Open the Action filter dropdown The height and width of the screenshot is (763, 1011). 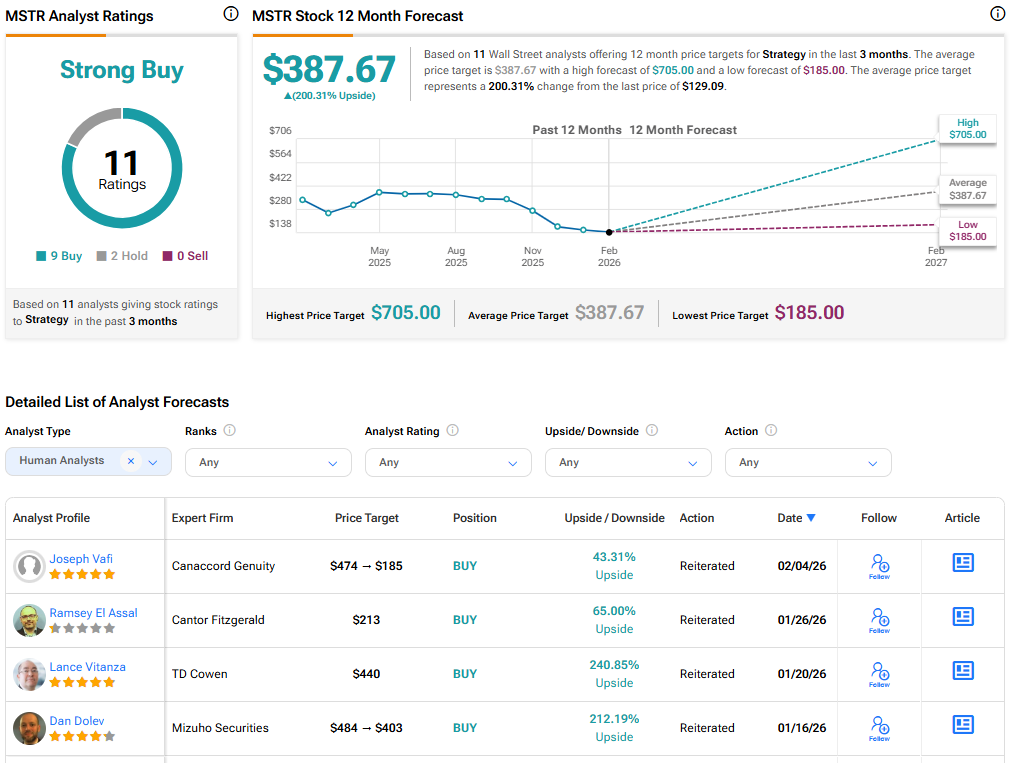coord(807,462)
